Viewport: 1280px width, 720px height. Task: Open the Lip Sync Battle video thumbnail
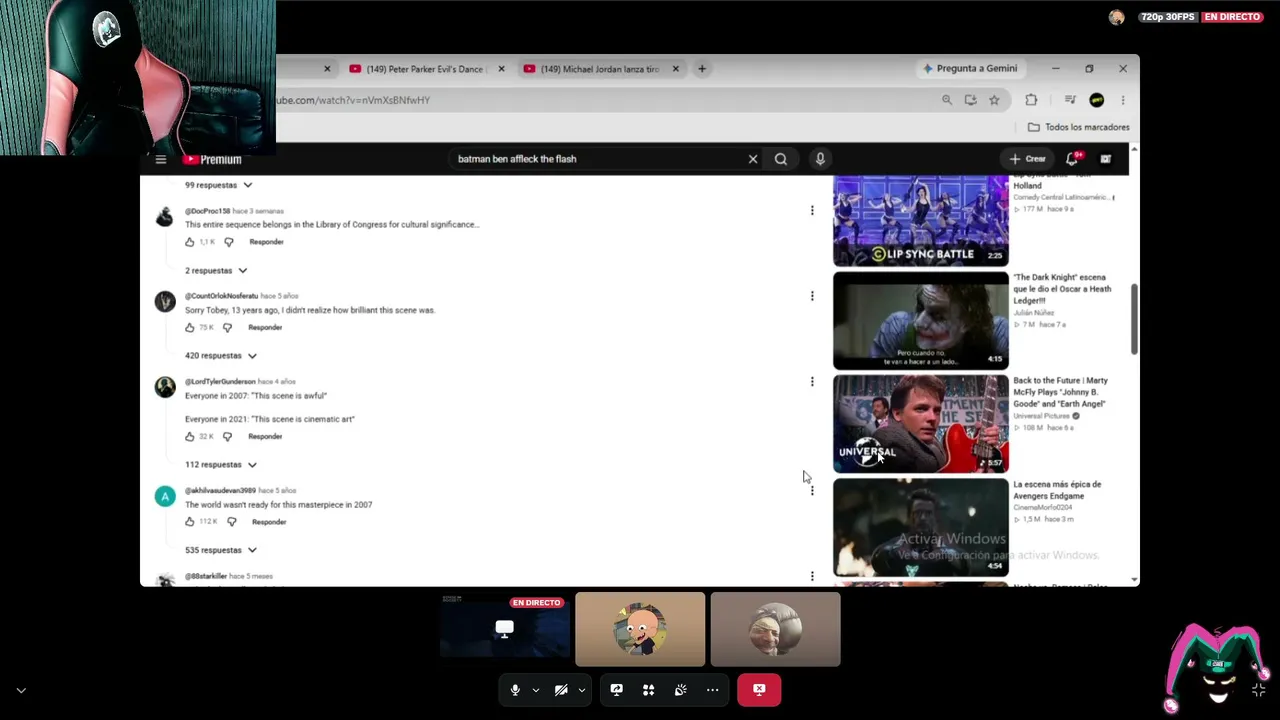[921, 221]
